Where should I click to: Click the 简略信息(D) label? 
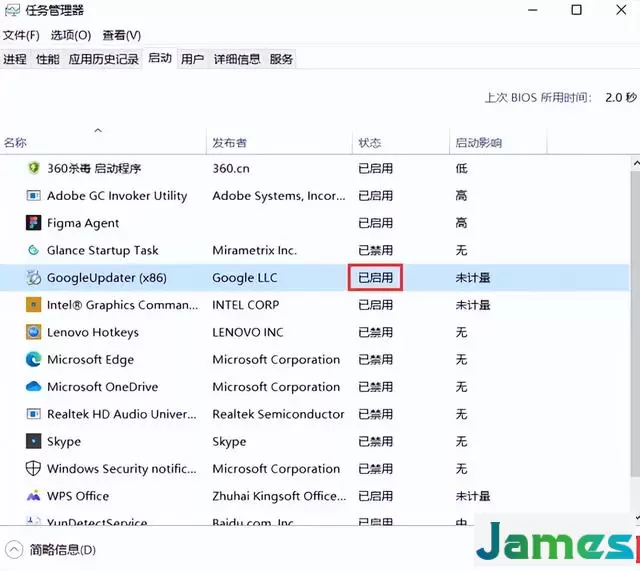pyautogui.click(x=62, y=550)
